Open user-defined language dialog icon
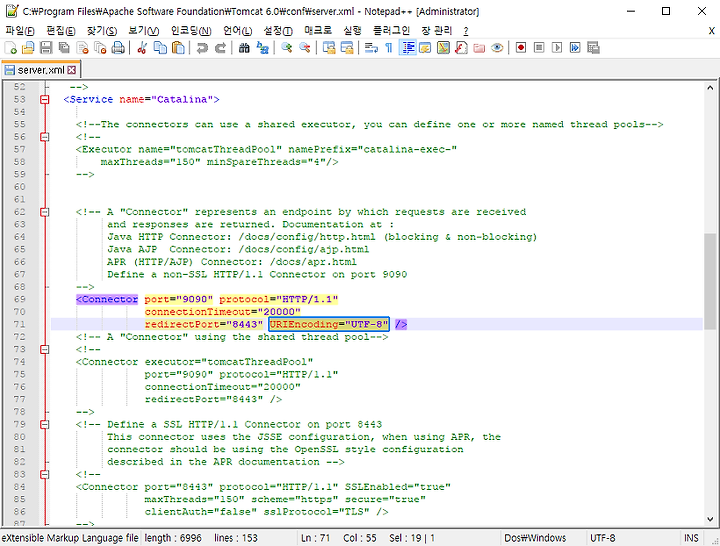The image size is (720, 546). pyautogui.click(x=425, y=47)
